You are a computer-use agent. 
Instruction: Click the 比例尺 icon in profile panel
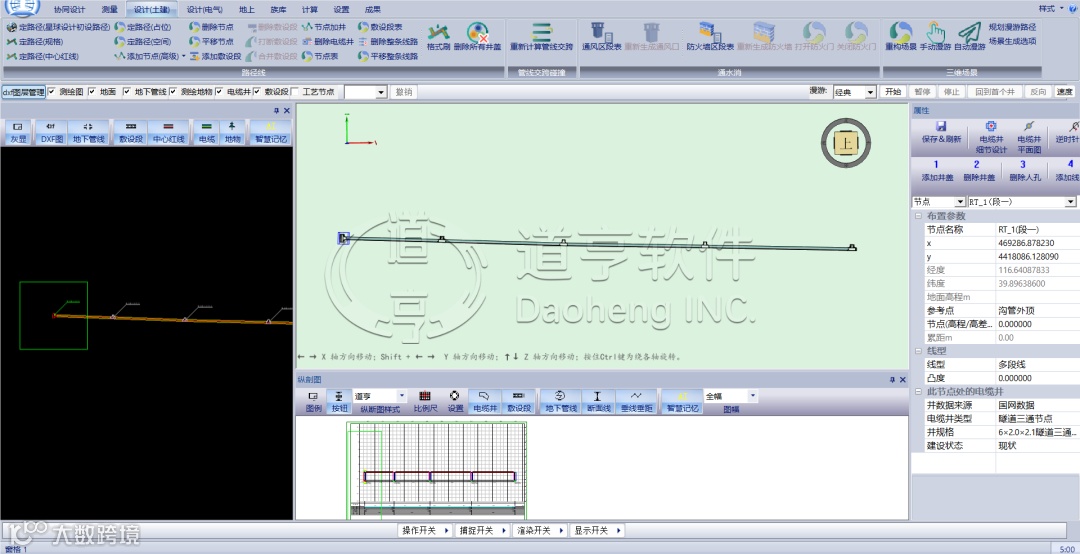coord(425,402)
